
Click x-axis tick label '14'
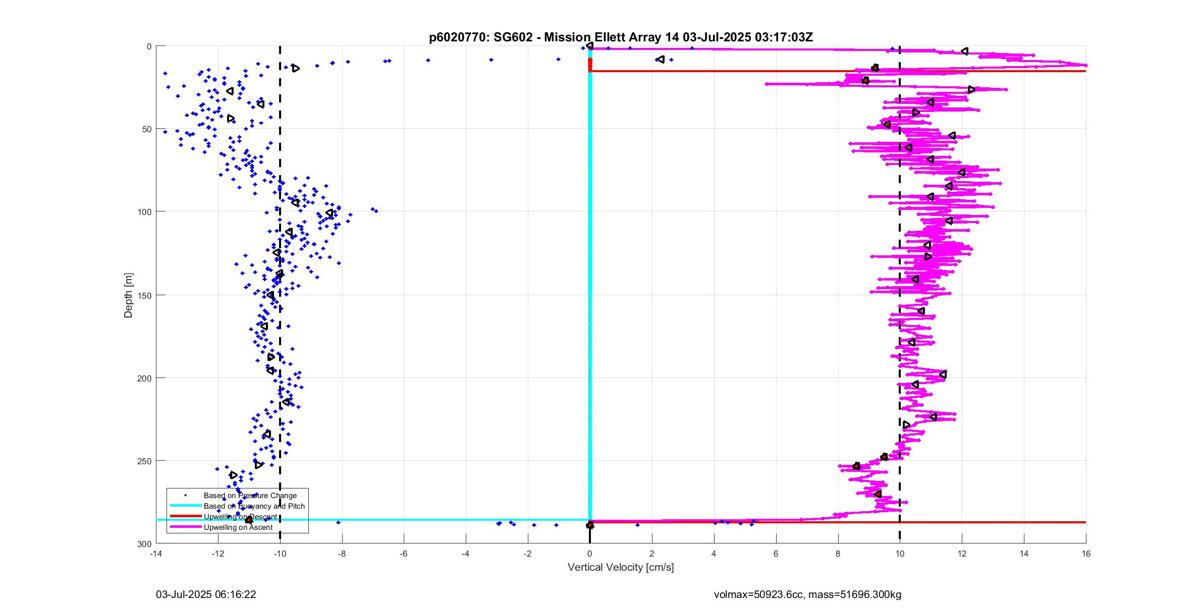[1024, 552]
